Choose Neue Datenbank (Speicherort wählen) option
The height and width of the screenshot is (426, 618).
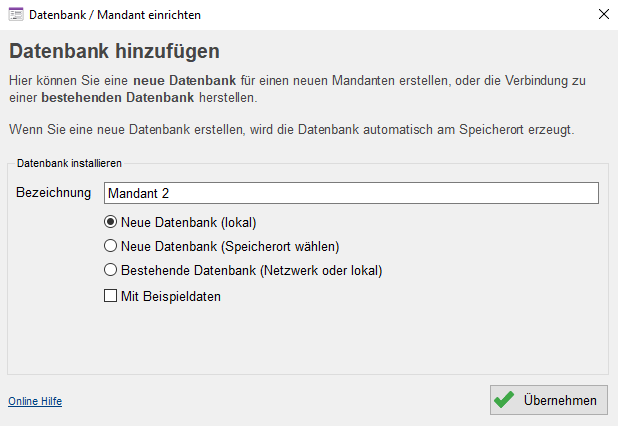tap(110, 246)
